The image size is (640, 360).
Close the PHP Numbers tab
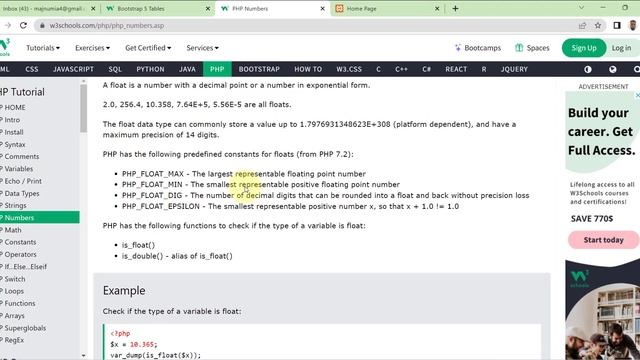[x=322, y=9]
